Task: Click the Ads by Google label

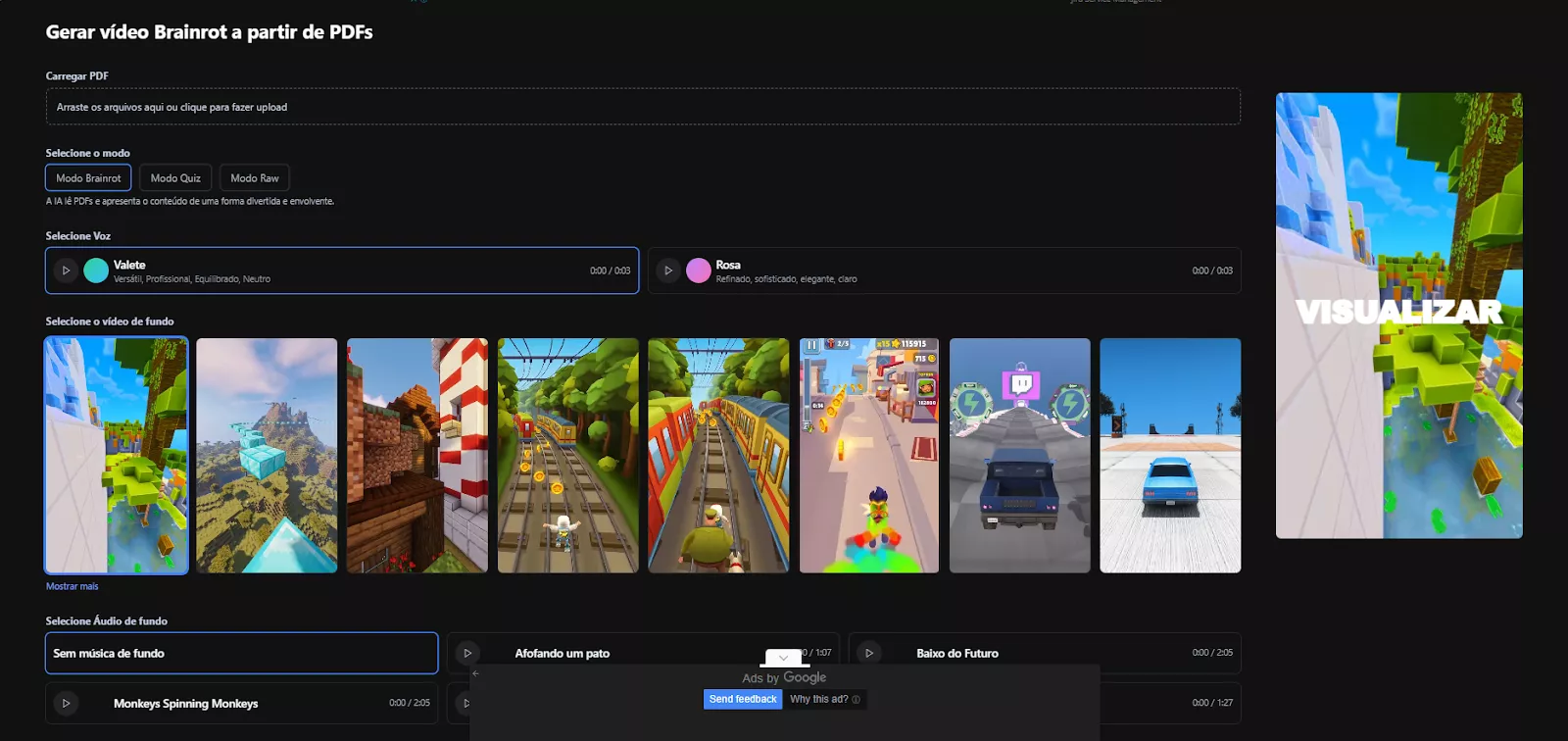Action: 784,677
